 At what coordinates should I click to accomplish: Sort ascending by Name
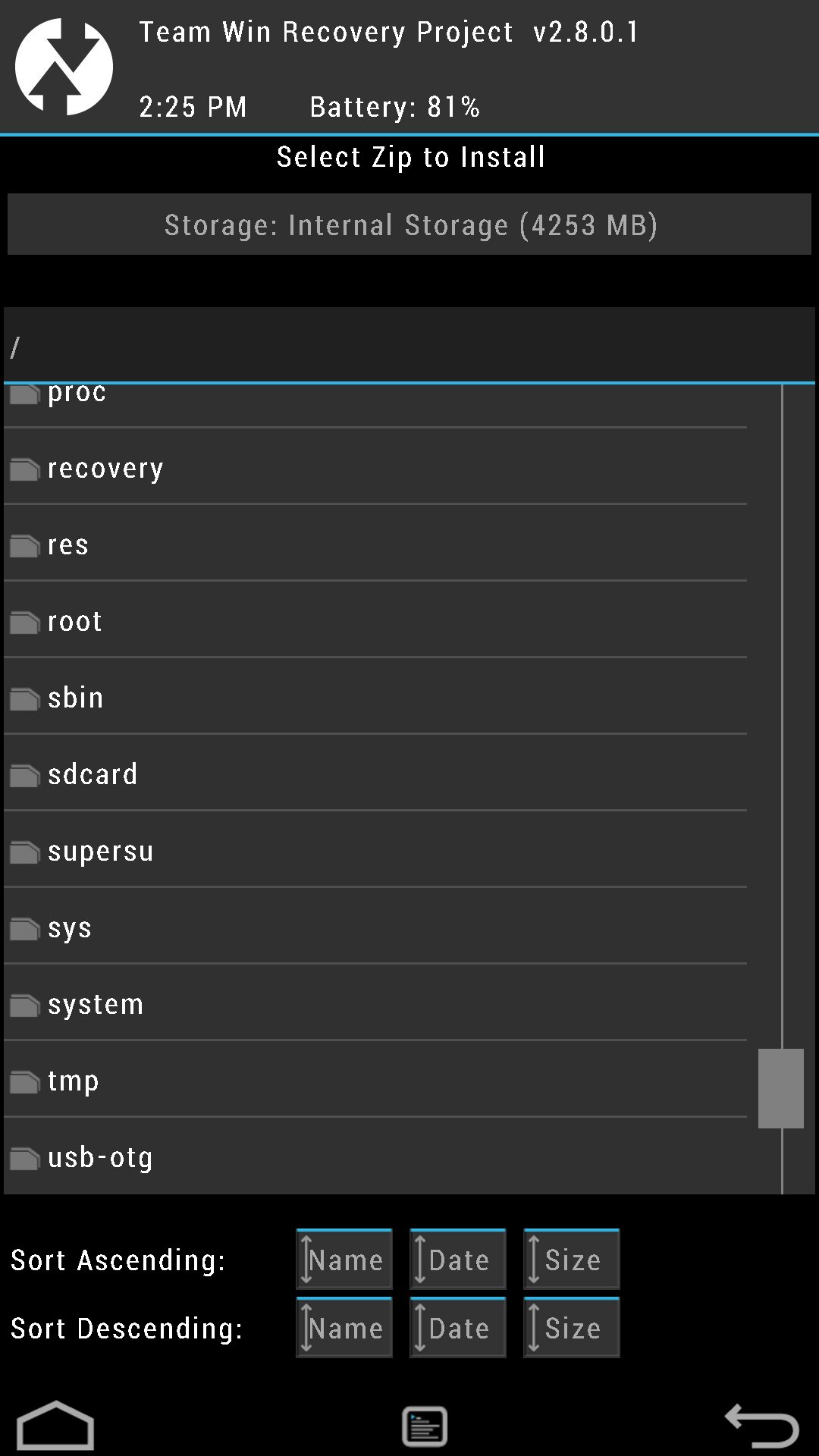click(344, 1259)
